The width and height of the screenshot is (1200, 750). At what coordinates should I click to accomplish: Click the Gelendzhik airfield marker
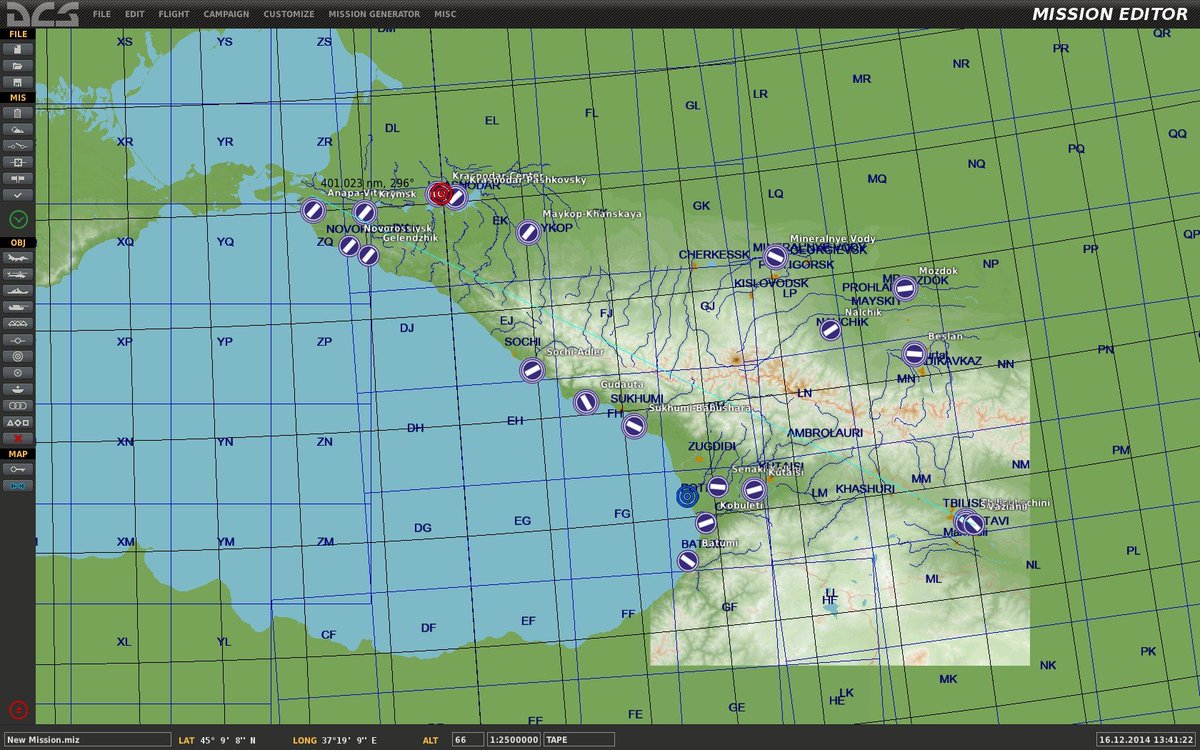369,255
